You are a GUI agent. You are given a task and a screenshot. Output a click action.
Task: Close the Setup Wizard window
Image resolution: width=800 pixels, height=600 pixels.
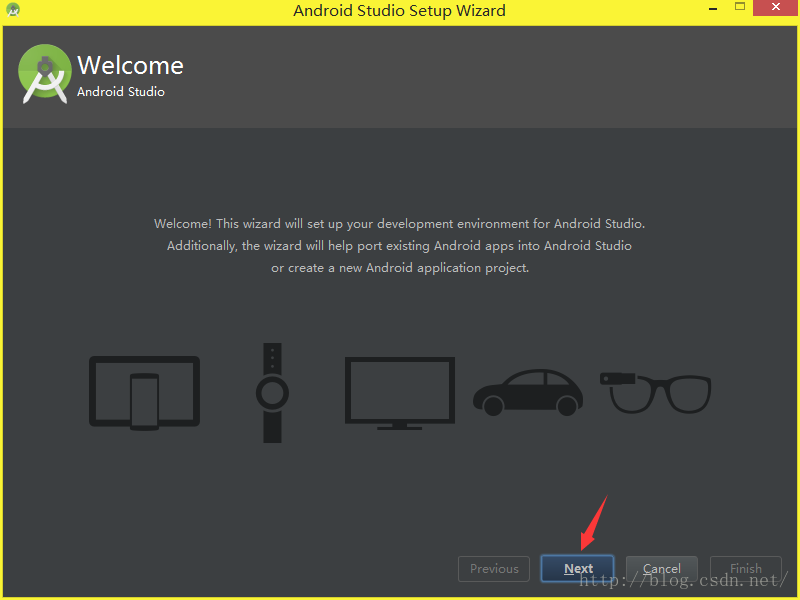[776, 8]
